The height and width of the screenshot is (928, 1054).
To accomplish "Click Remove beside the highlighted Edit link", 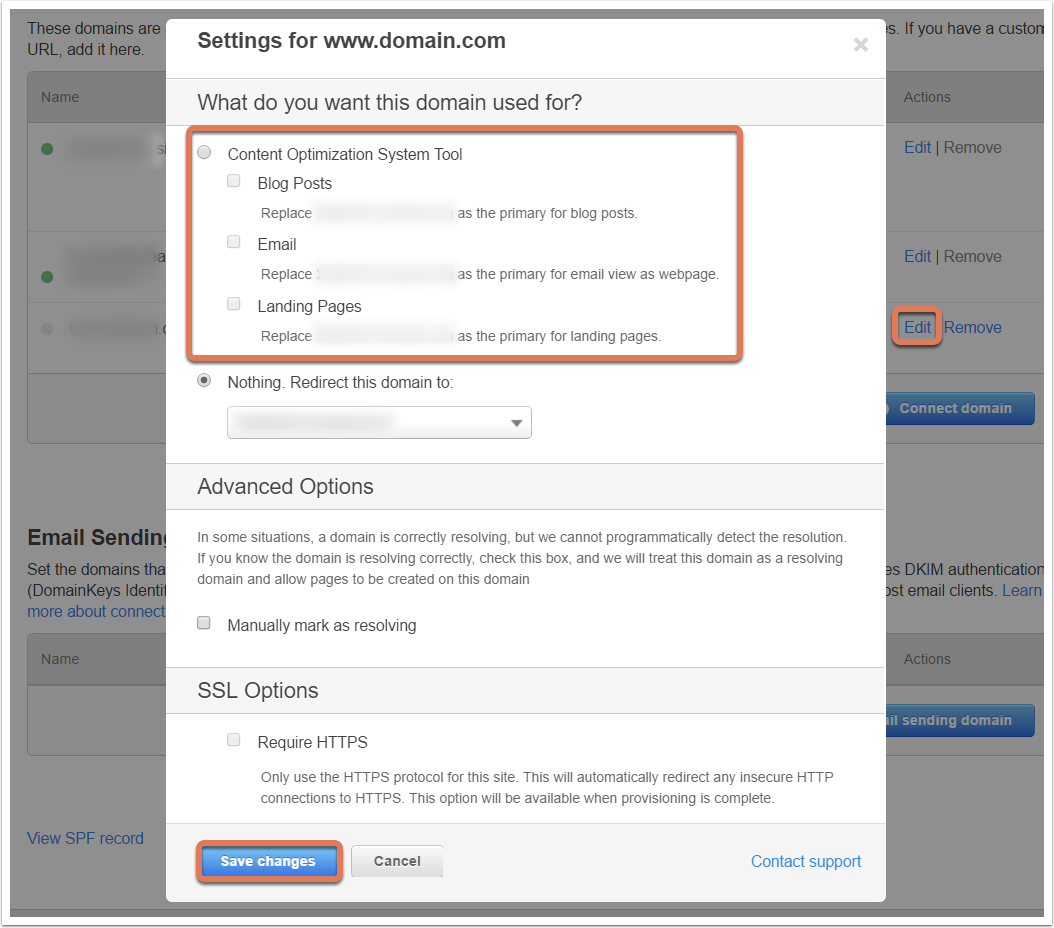I will [973, 327].
